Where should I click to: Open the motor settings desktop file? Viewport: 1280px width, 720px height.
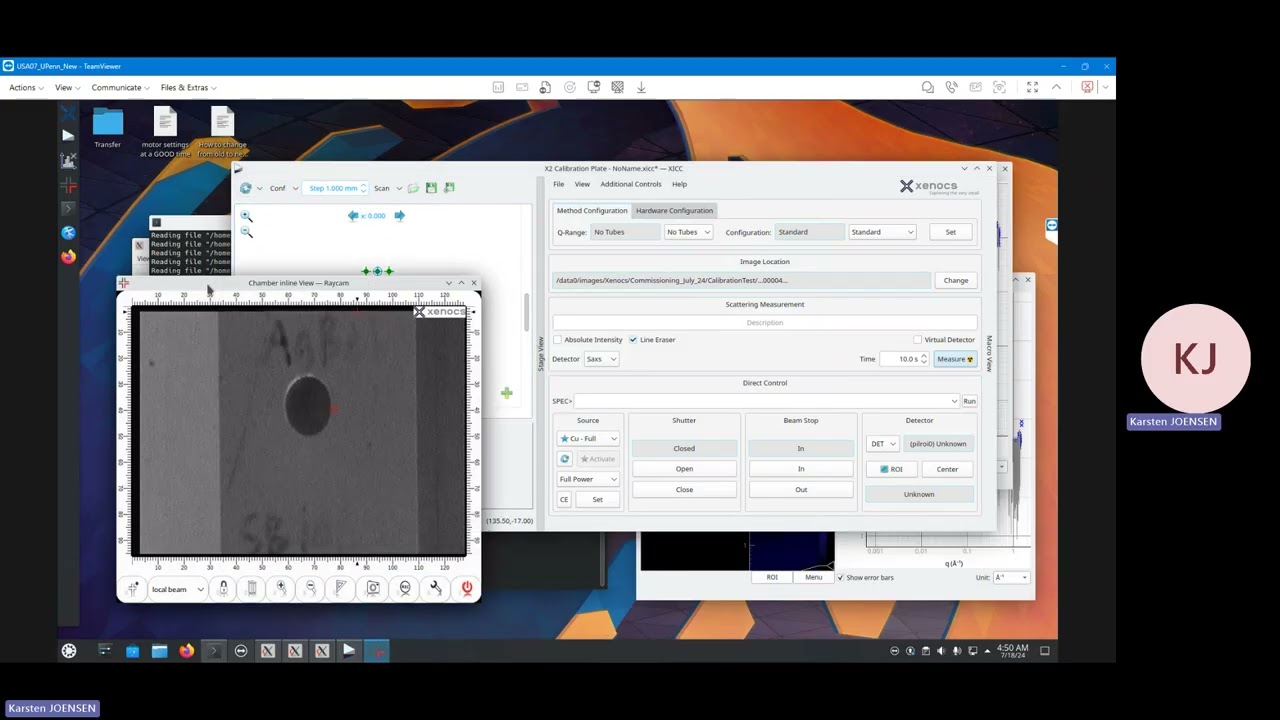click(165, 133)
